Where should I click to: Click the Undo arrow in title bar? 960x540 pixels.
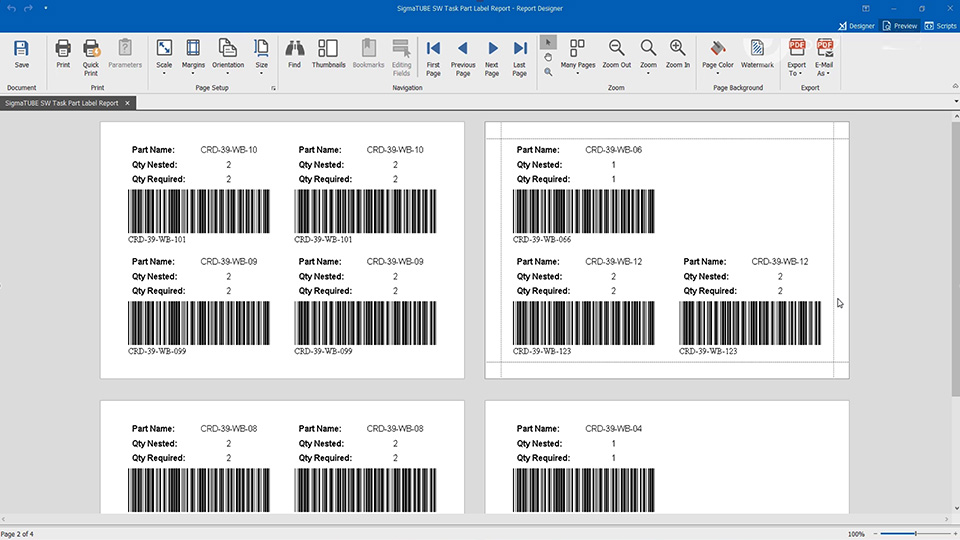coord(12,8)
